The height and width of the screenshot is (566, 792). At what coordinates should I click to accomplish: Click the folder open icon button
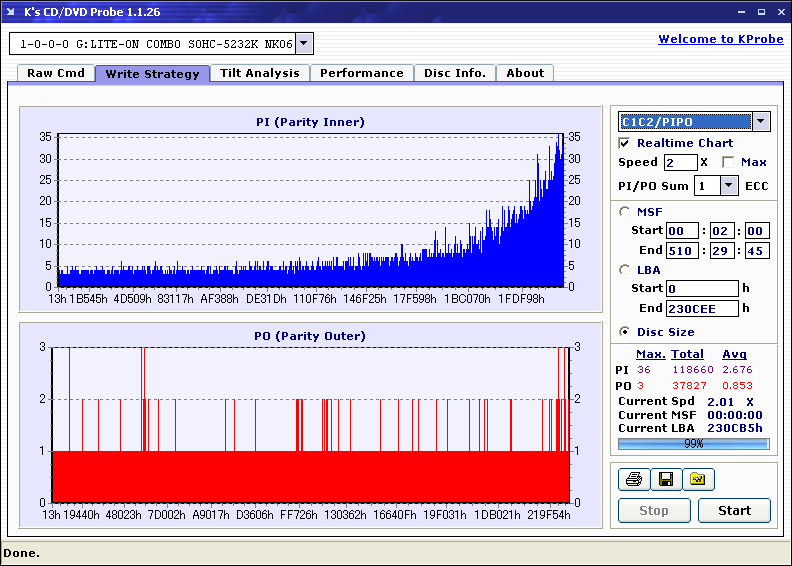[x=698, y=480]
